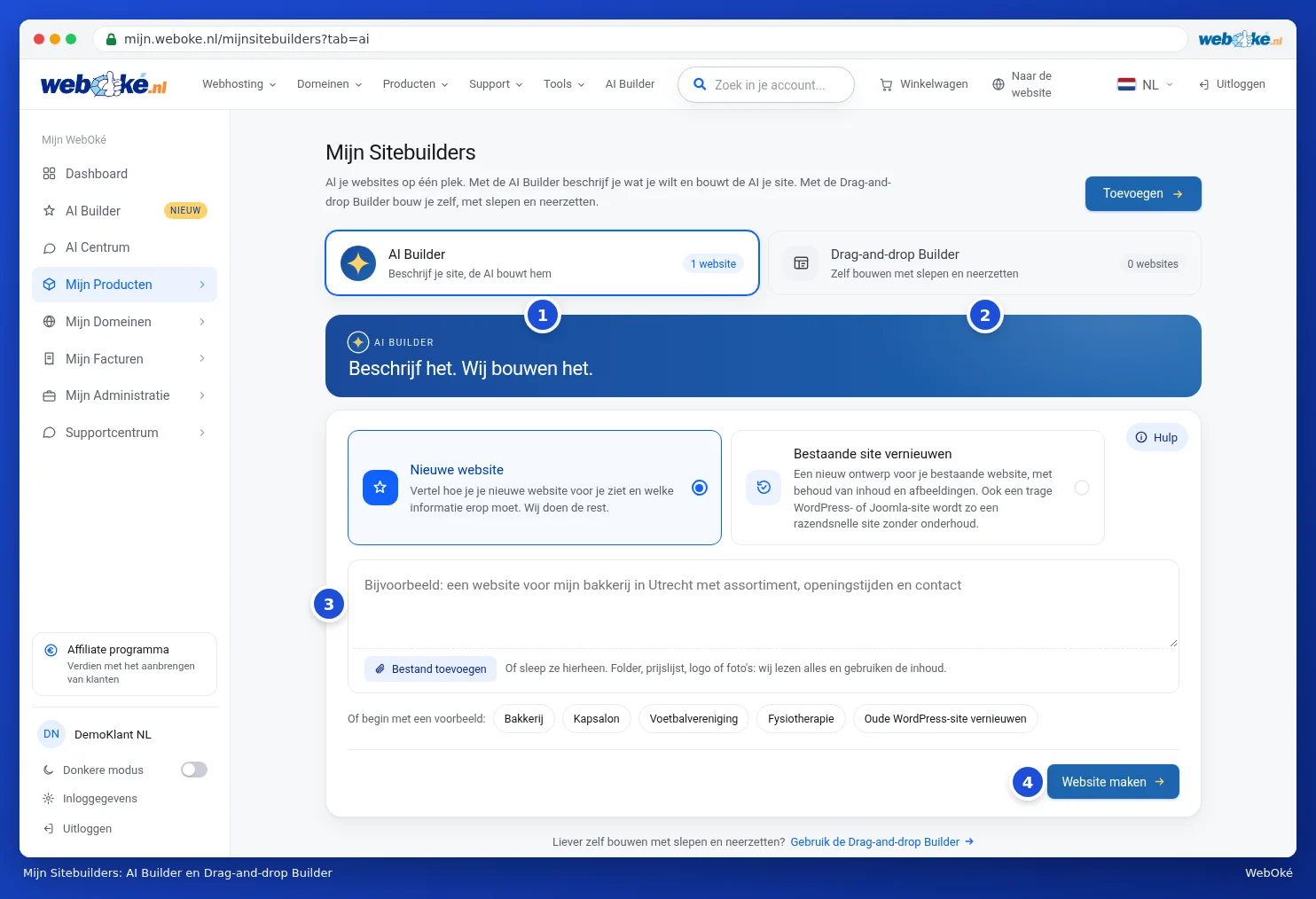Click the Supportcentrum bubble icon
Screen dimensions: 1316x899
click(50, 433)
